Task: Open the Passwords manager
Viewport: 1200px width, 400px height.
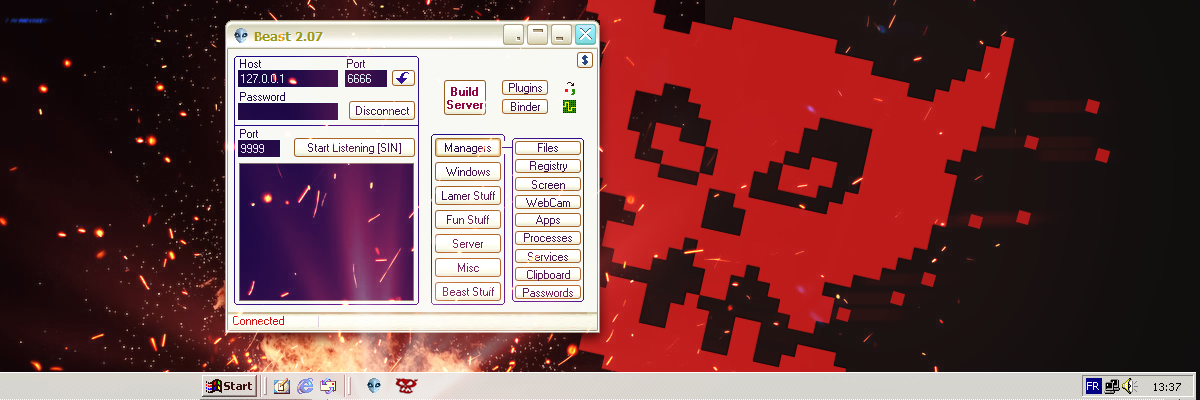Action: (x=547, y=293)
